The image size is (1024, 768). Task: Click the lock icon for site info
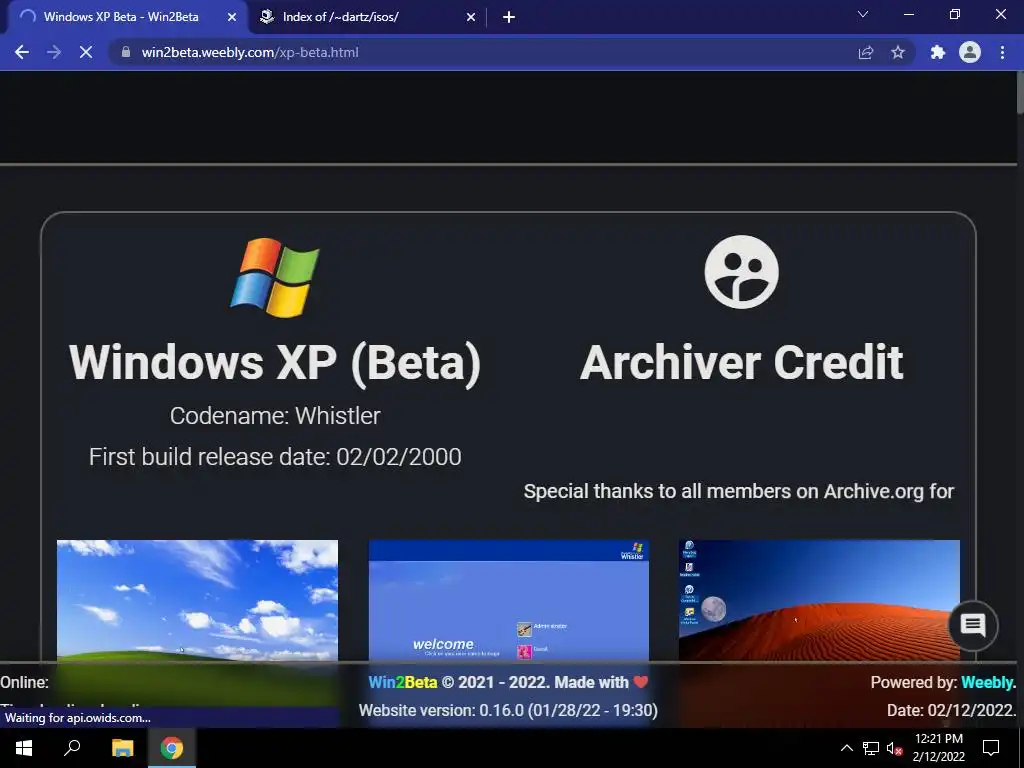pos(126,52)
